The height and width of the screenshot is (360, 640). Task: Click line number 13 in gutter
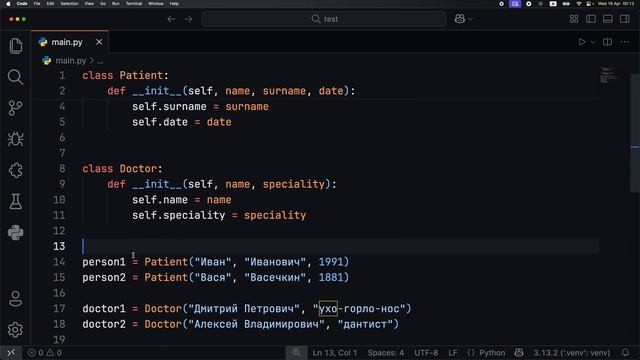[x=59, y=247]
